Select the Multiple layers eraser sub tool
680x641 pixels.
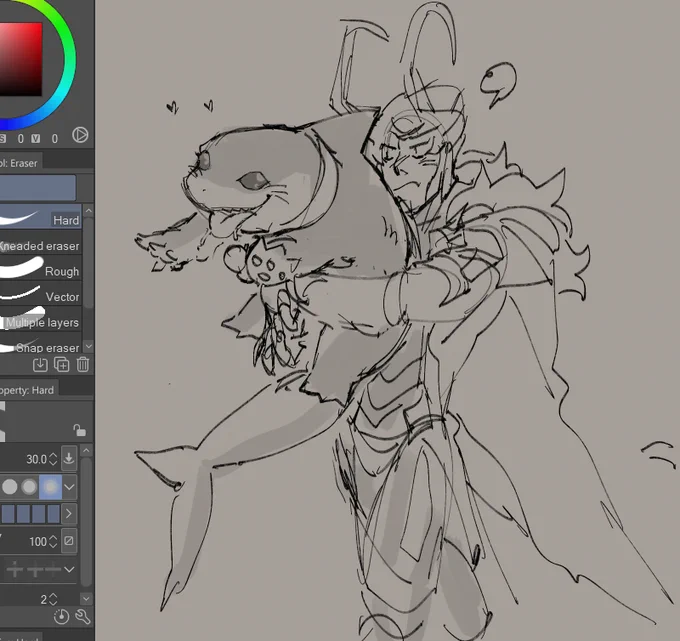point(41,319)
